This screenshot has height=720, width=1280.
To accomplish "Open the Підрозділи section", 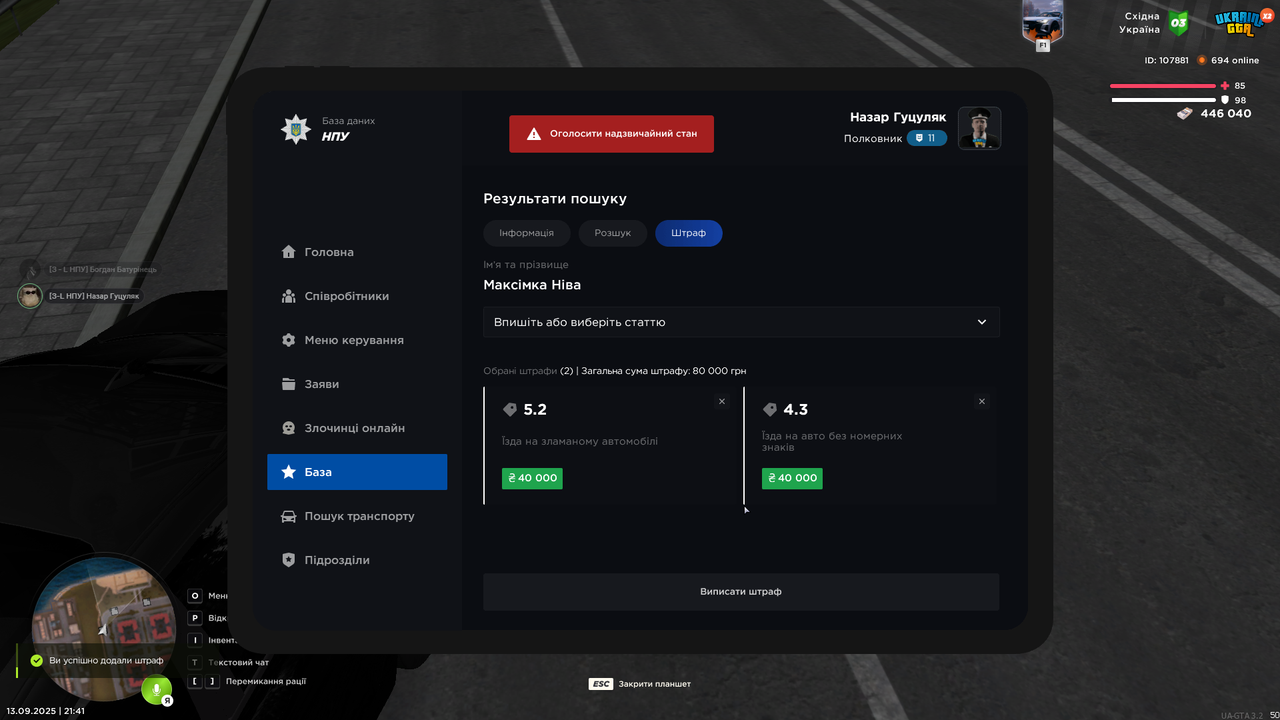I will [x=357, y=560].
